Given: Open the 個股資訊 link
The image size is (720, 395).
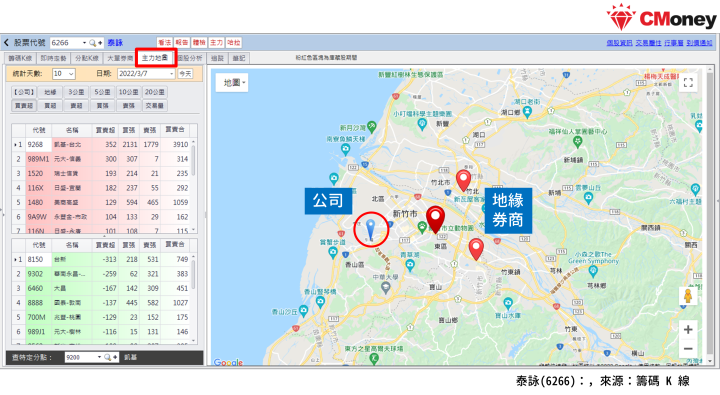Looking at the screenshot, I should click(619, 43).
